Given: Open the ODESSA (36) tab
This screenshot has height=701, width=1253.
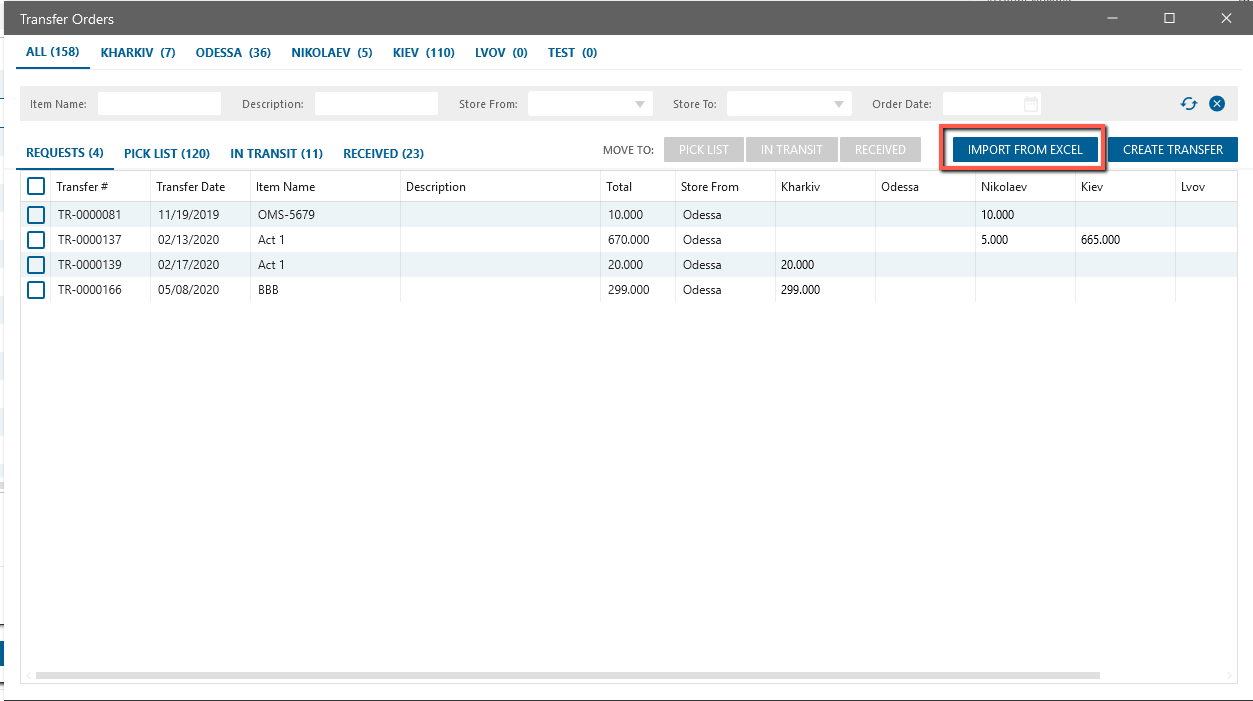Looking at the screenshot, I should point(233,53).
